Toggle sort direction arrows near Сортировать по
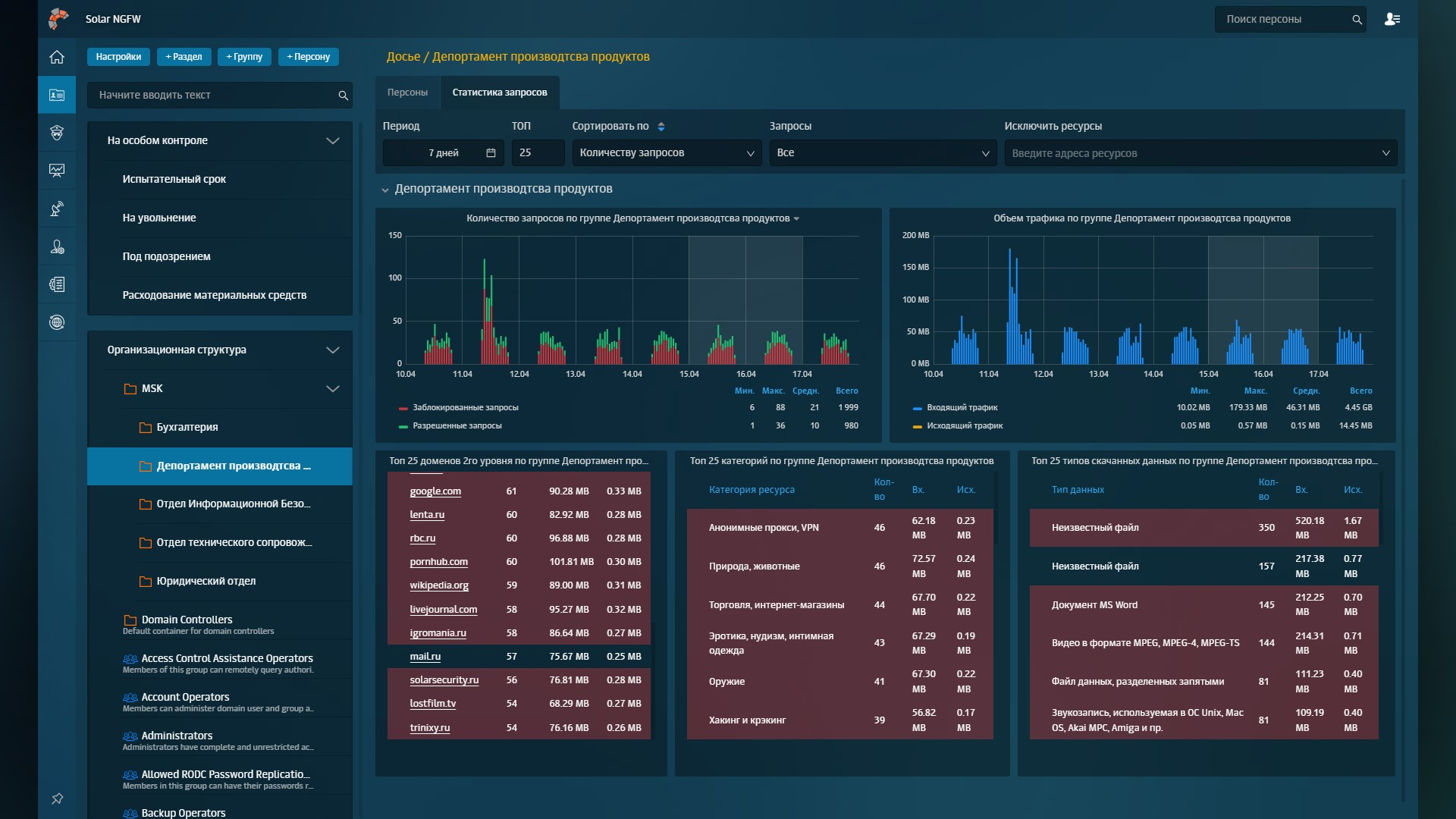Viewport: 1456px width, 819px height. pyautogui.click(x=661, y=127)
